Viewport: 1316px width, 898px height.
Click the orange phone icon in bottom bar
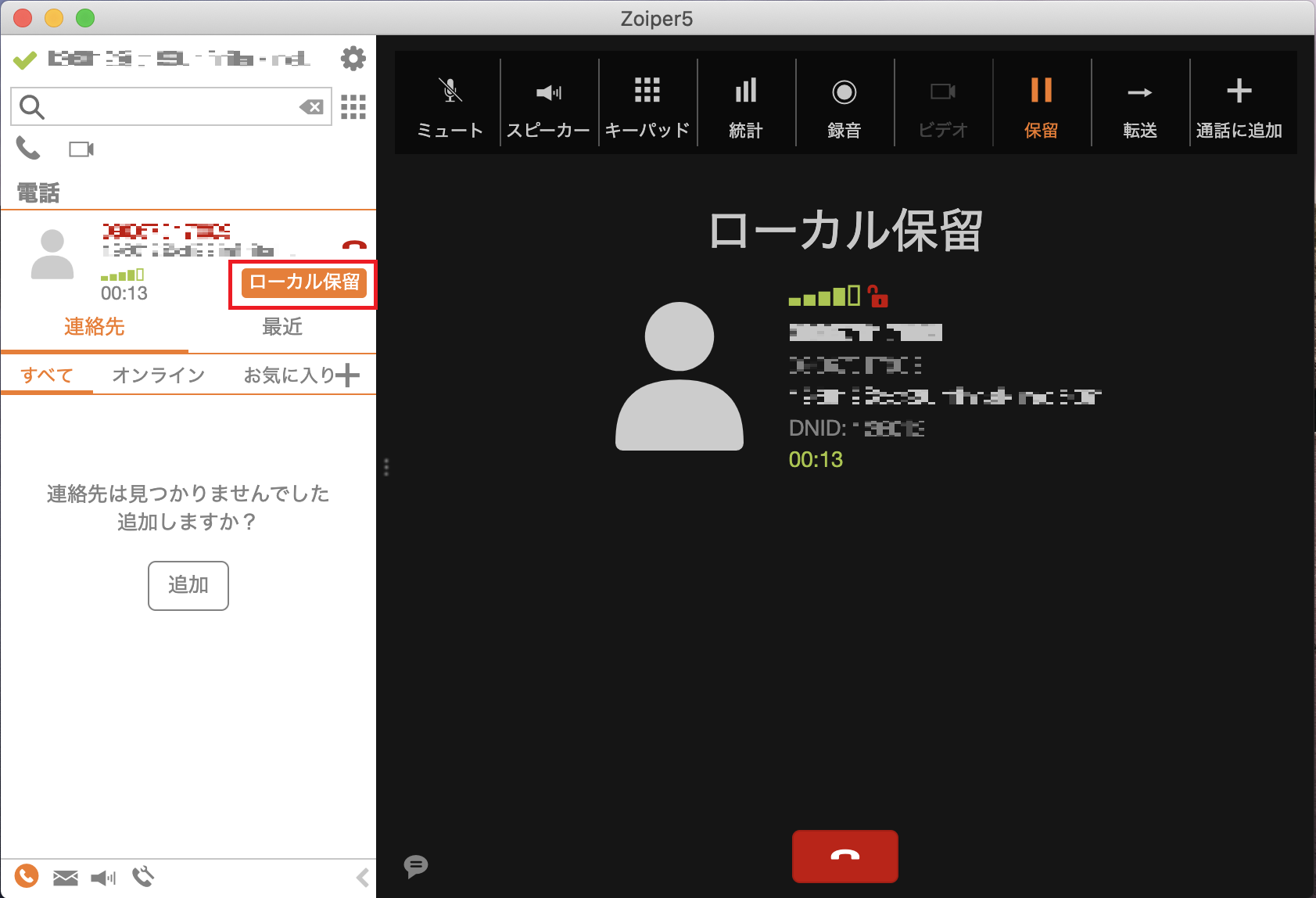click(27, 876)
